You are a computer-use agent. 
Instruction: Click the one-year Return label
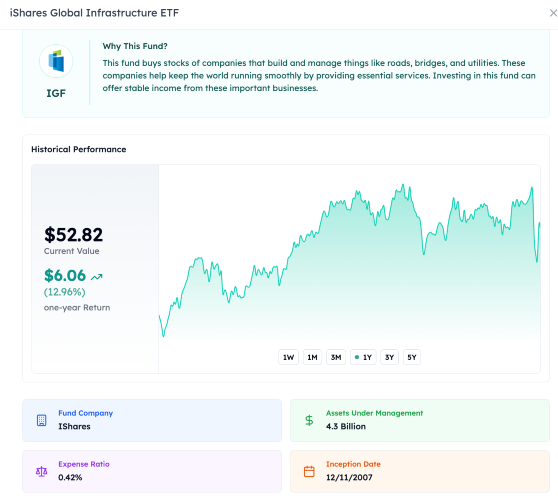click(x=77, y=308)
